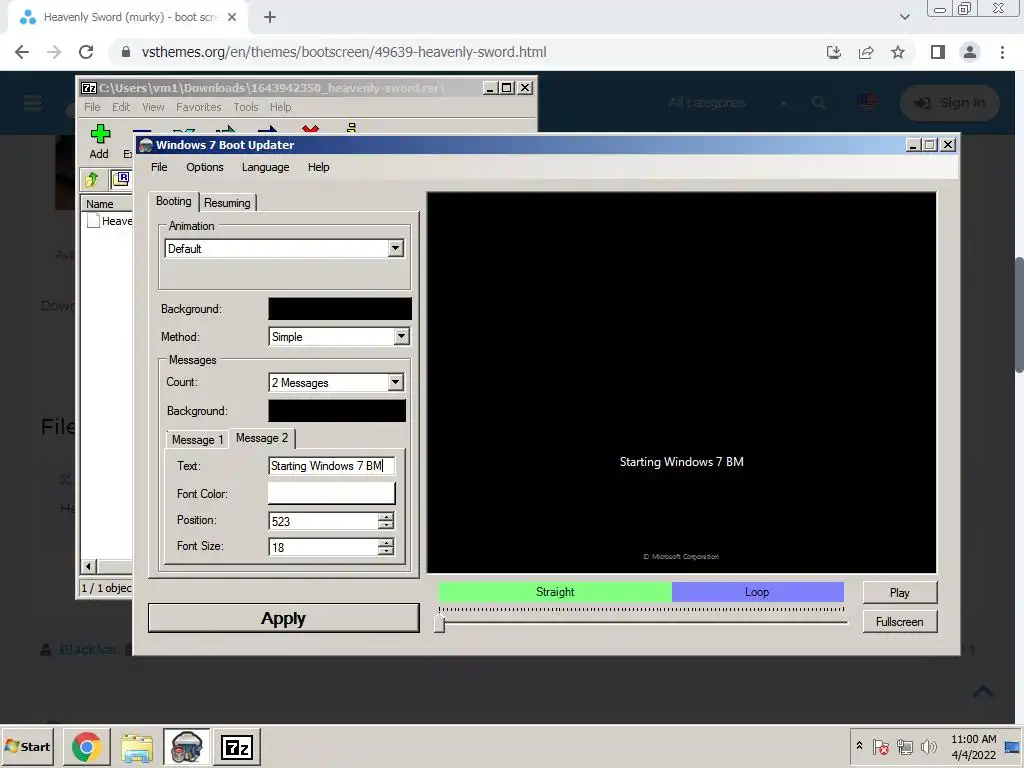Click the Name column header in 7-Zip
1024x768 pixels.
[x=106, y=204]
